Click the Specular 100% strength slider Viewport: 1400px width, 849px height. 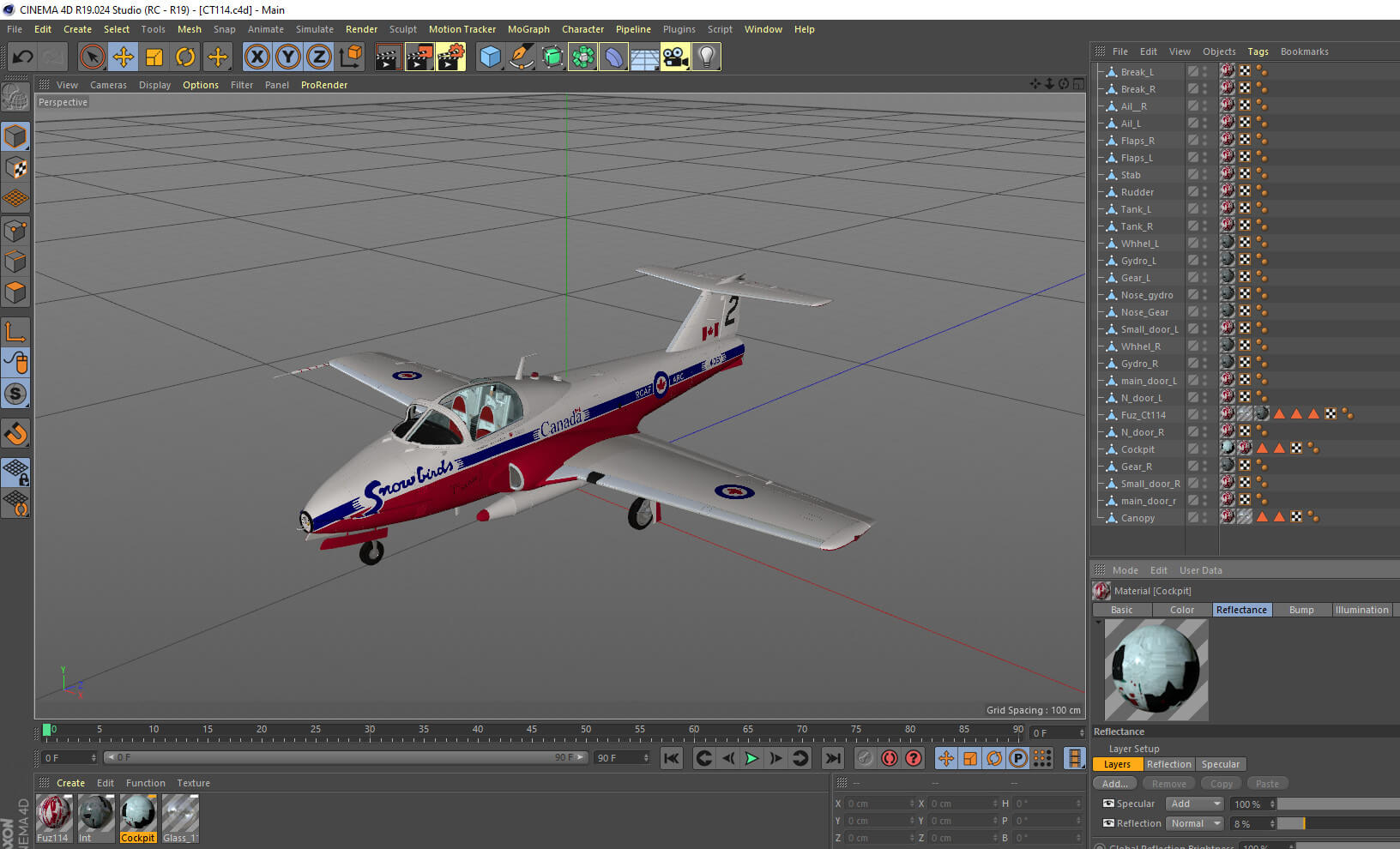(x=1338, y=804)
